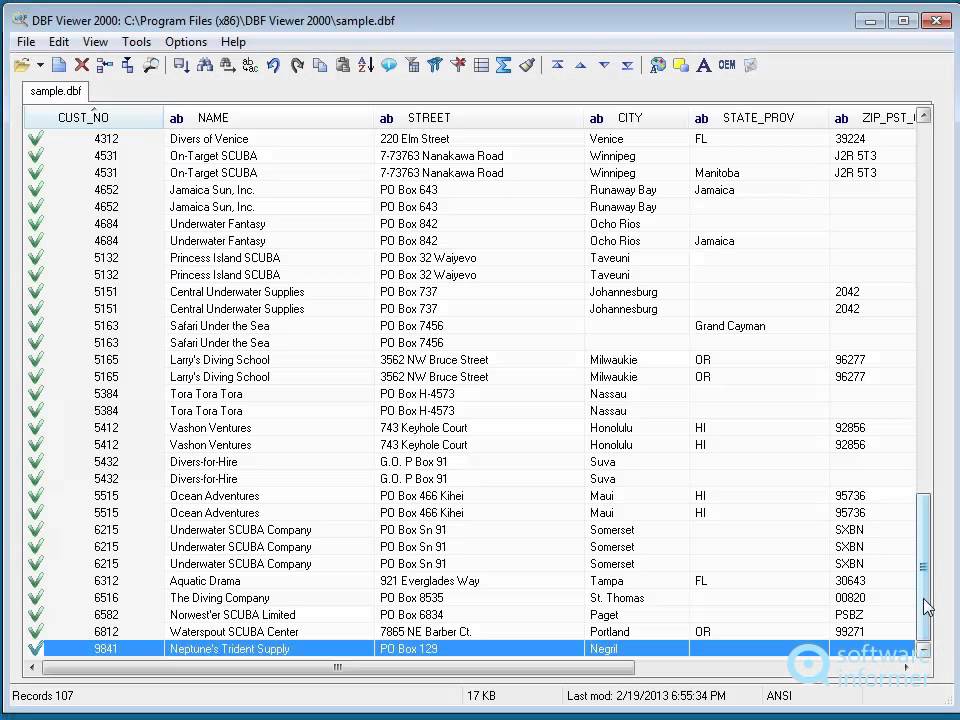This screenshot has height=720, width=960.
Task: Click the STATE_PROV column header
Action: point(759,118)
